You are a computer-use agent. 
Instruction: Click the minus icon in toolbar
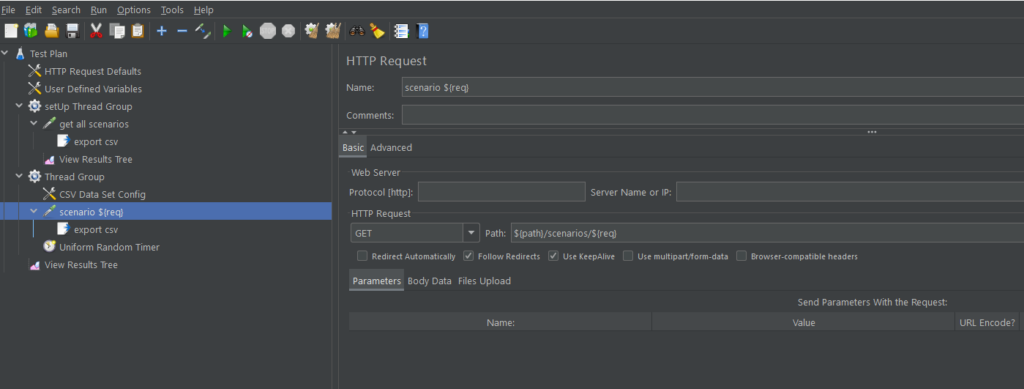(182, 31)
